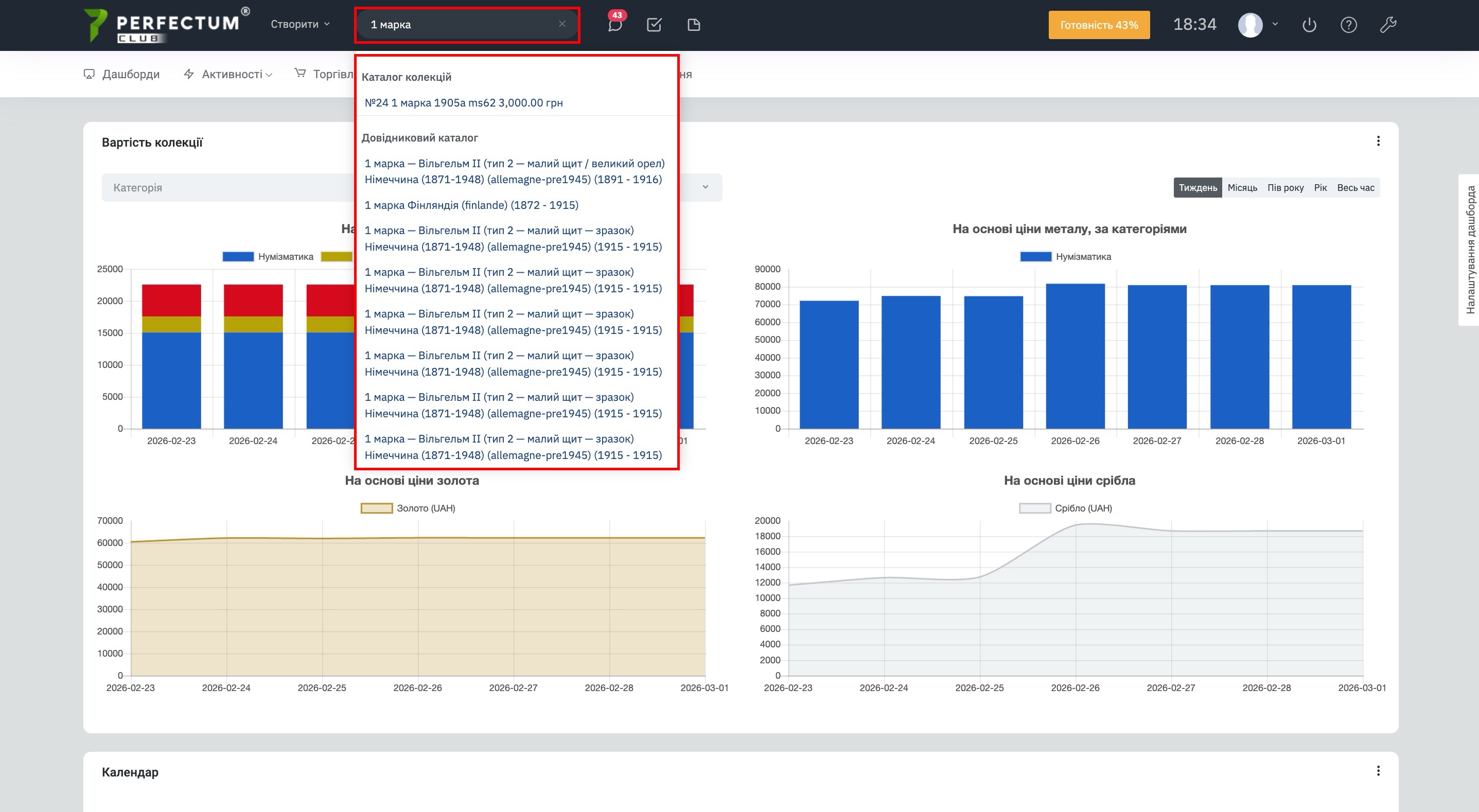Screen dimensions: 1479x812
Task: Open the wrench settings icon
Action: (1388, 25)
